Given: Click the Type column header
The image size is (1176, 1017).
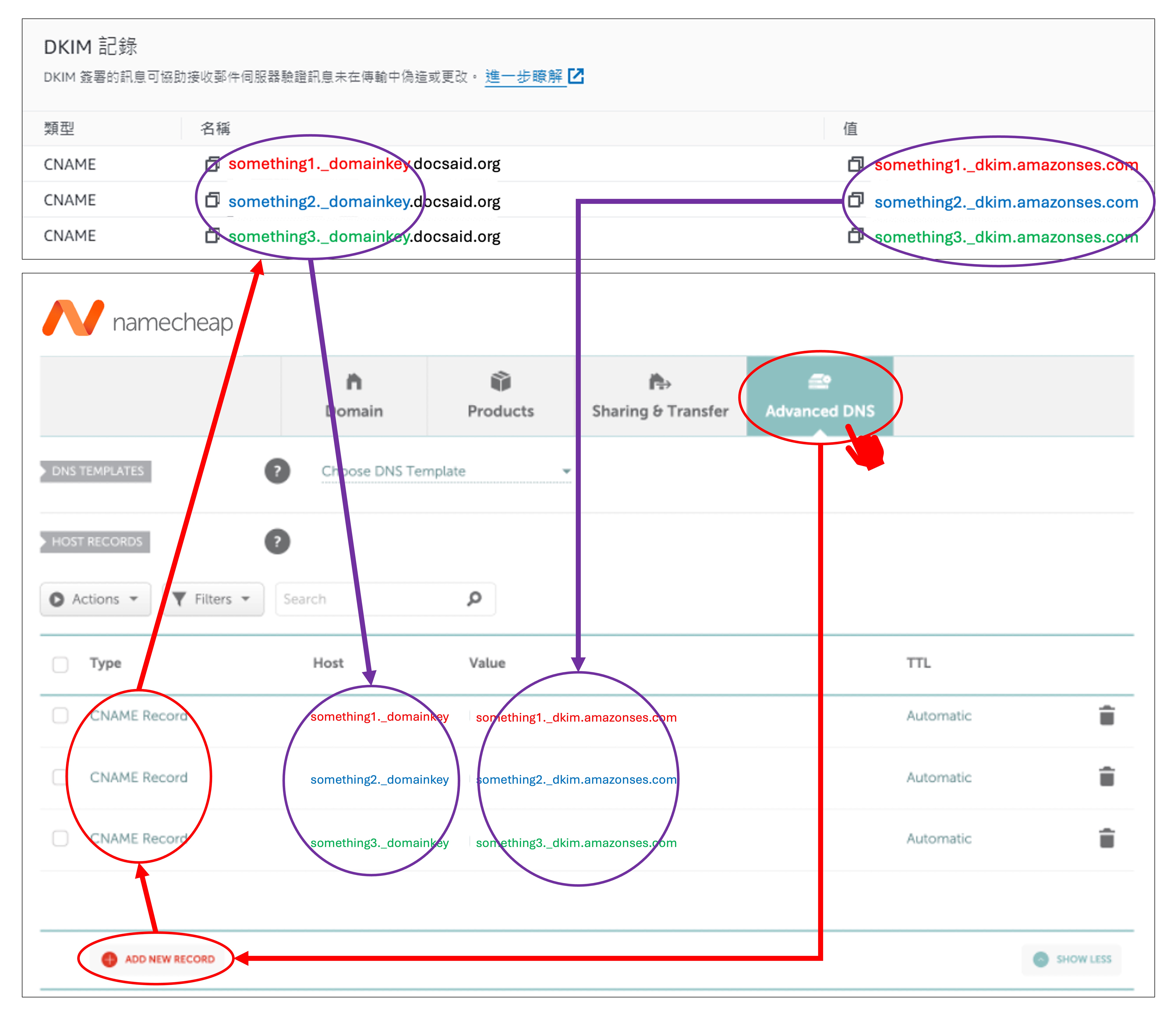Looking at the screenshot, I should coord(106,663).
